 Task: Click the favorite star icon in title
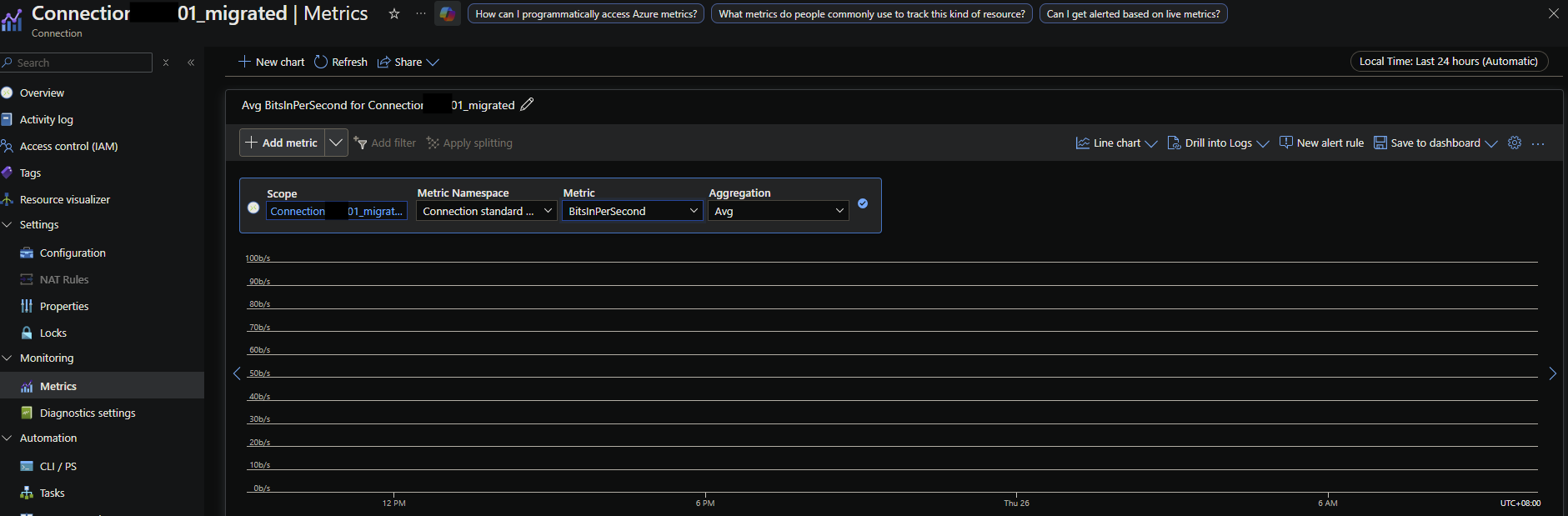tap(394, 13)
